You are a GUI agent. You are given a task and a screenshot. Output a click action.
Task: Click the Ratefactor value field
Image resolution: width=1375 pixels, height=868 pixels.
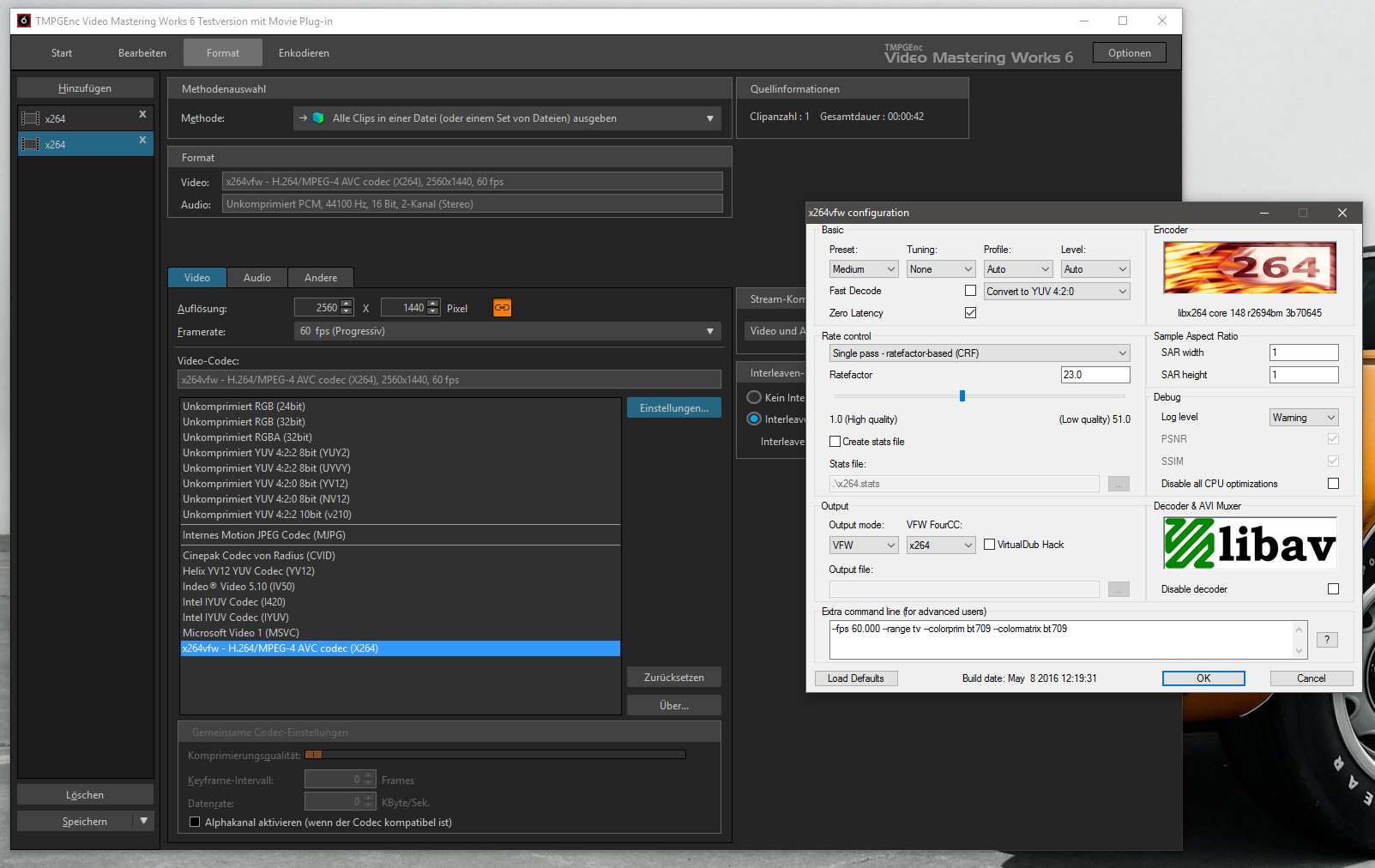pyautogui.click(x=1095, y=375)
